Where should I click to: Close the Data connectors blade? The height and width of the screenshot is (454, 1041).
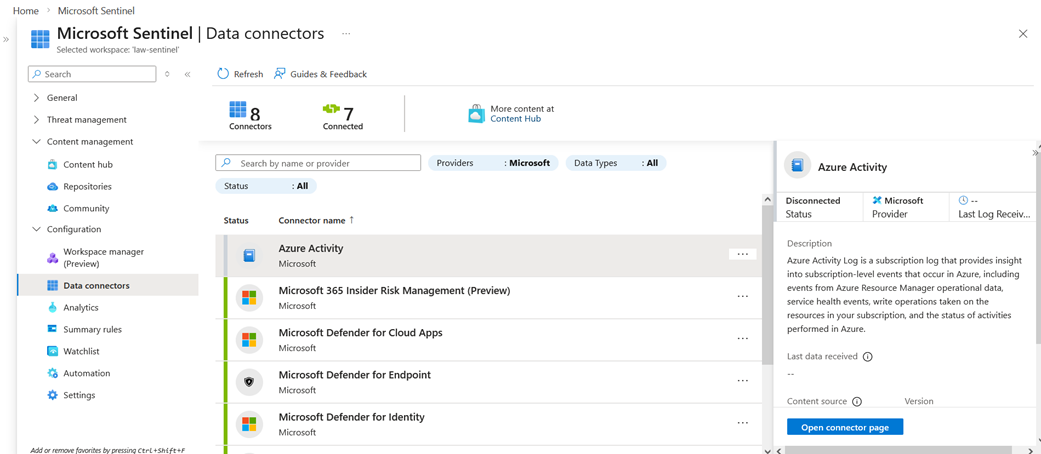[1023, 34]
